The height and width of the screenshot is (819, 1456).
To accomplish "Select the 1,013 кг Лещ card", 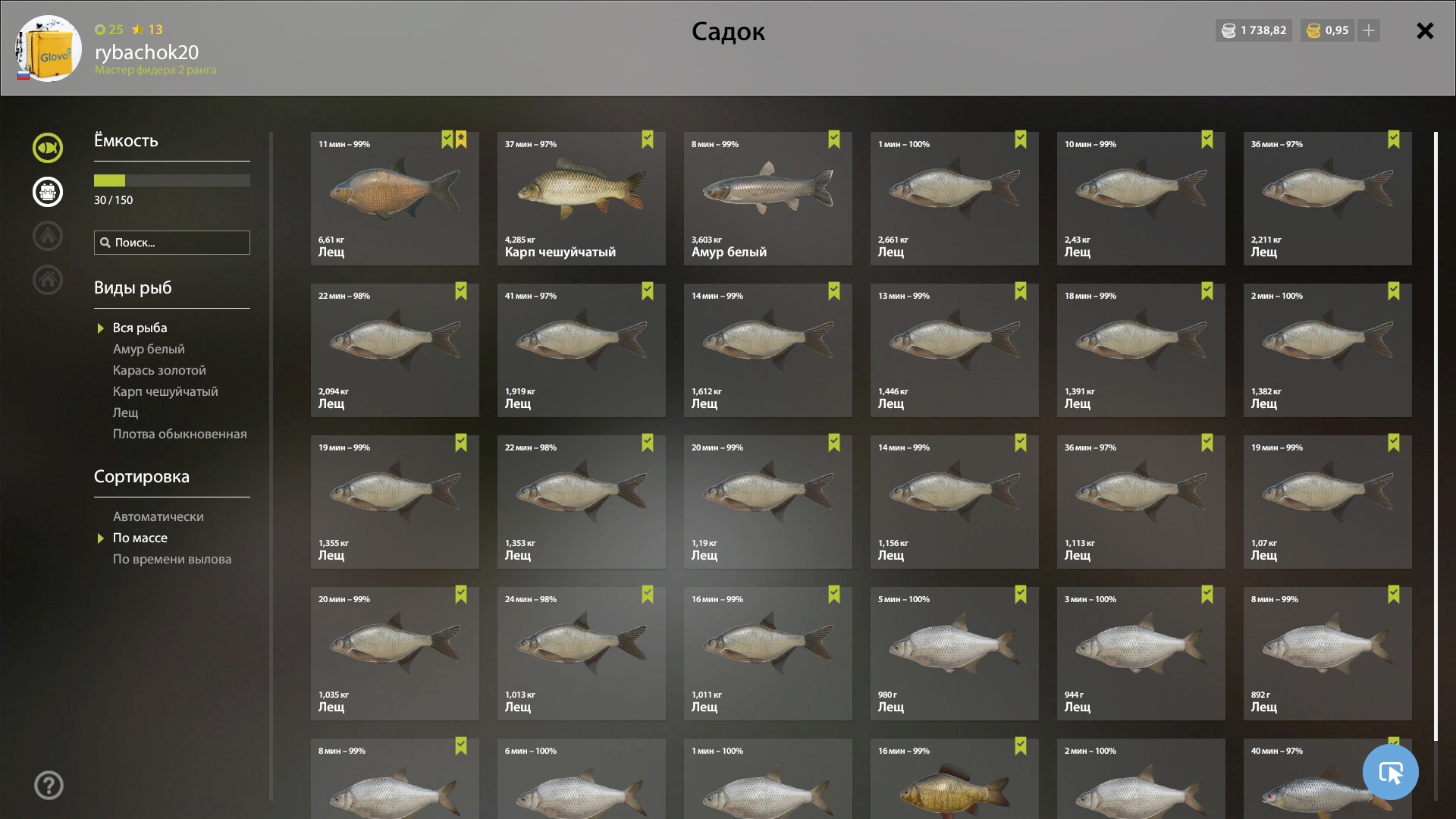I will point(582,654).
